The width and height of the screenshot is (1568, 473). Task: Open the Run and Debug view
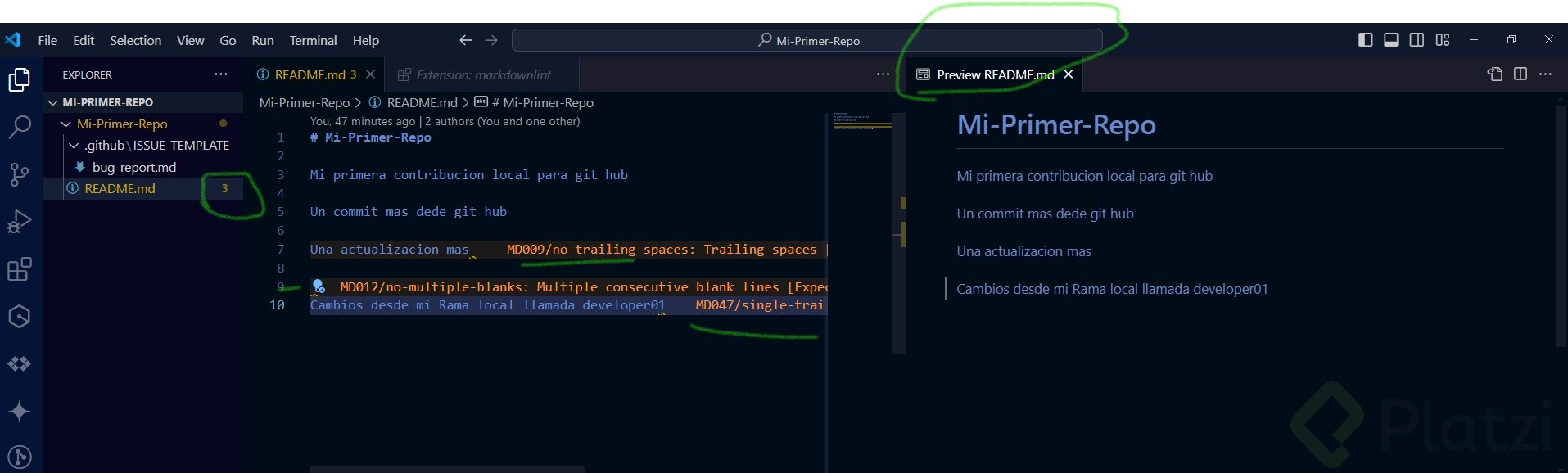click(20, 221)
